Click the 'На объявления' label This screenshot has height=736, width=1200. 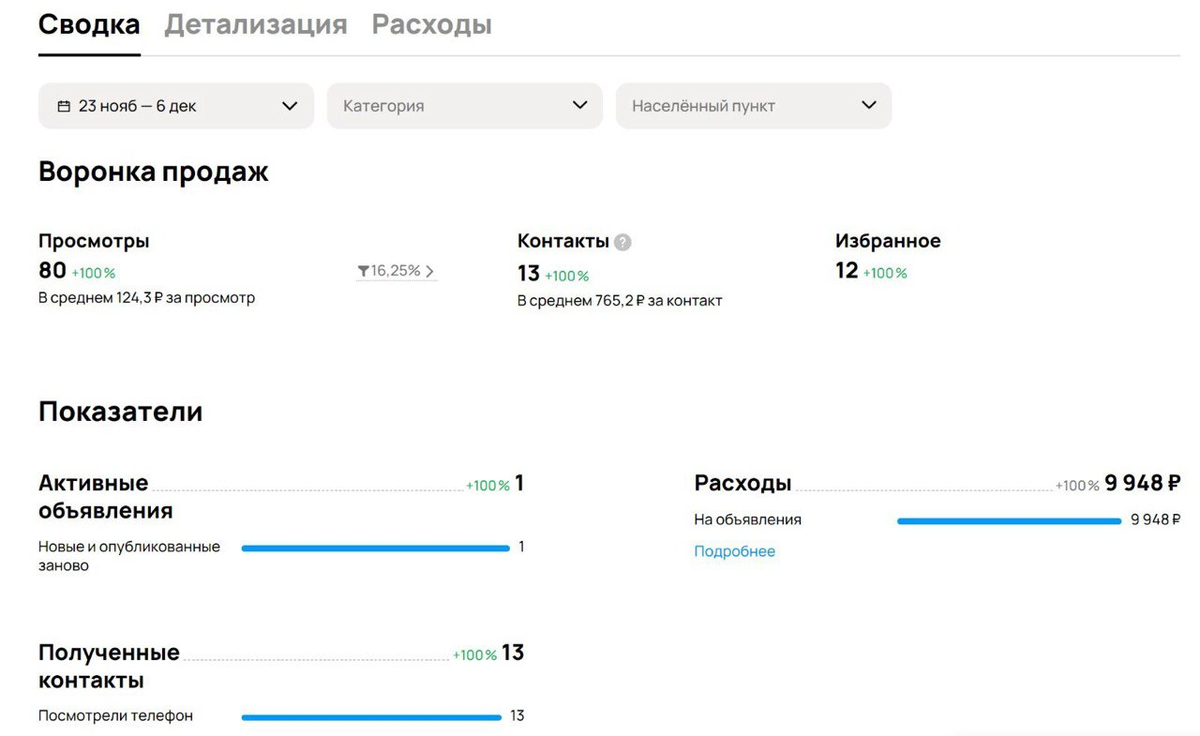748,520
